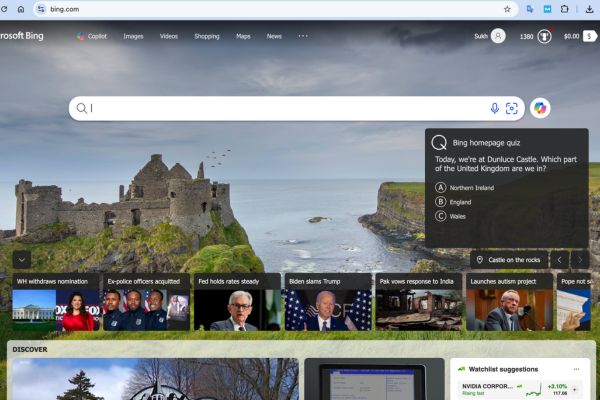Go to the browser home page icon
Image resolution: width=600 pixels, height=400 pixels.
click(21, 9)
